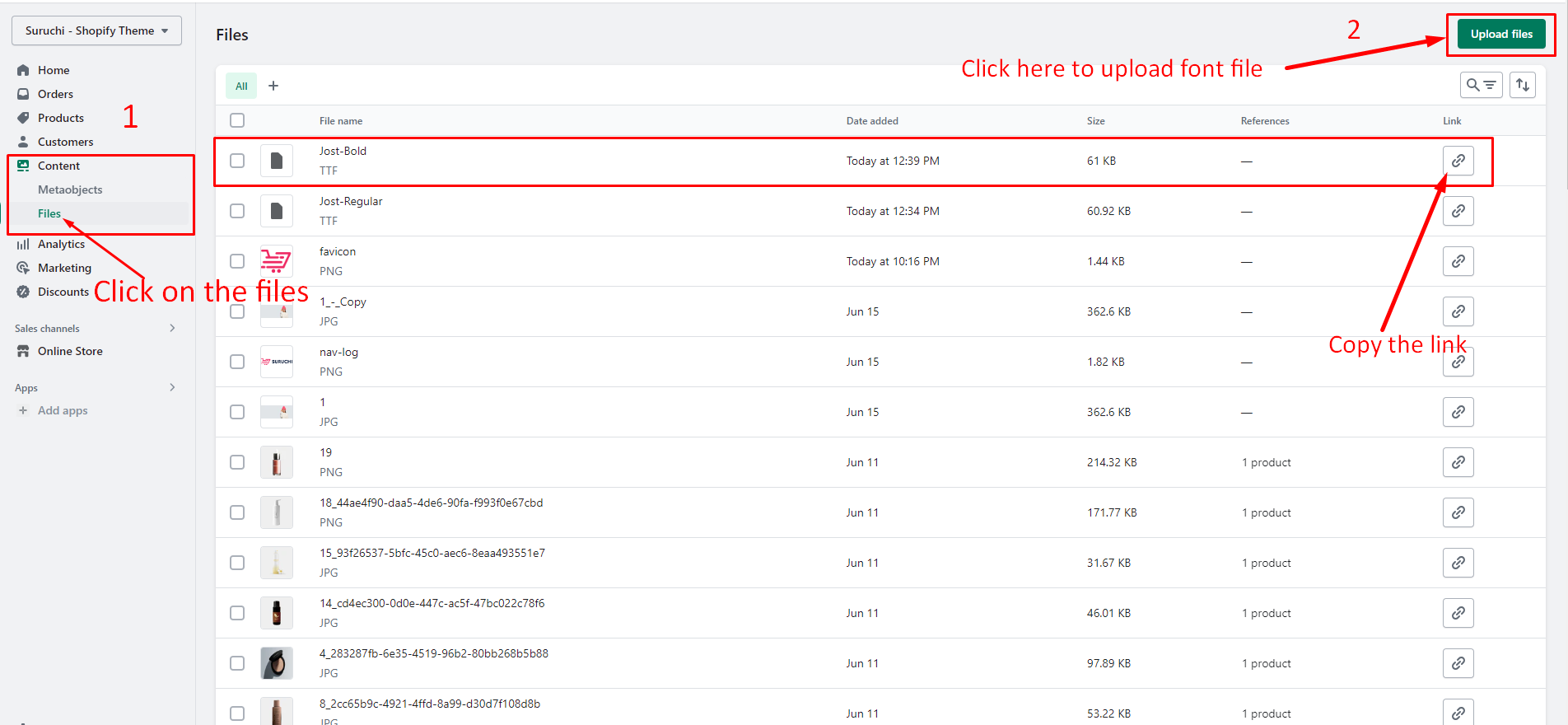Screen dimensions: 1568x725
Task: Click the Add apps link
Action: tap(63, 410)
